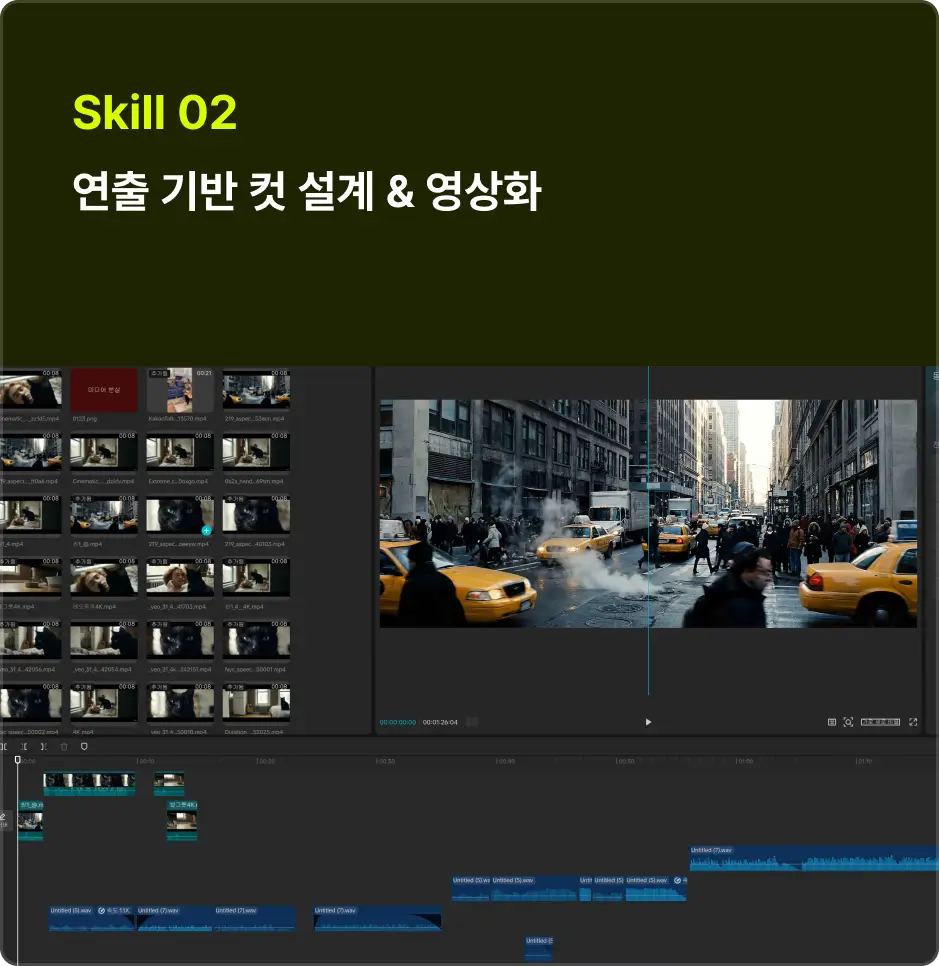Click the current timecode 00:00:00:00

[398, 722]
